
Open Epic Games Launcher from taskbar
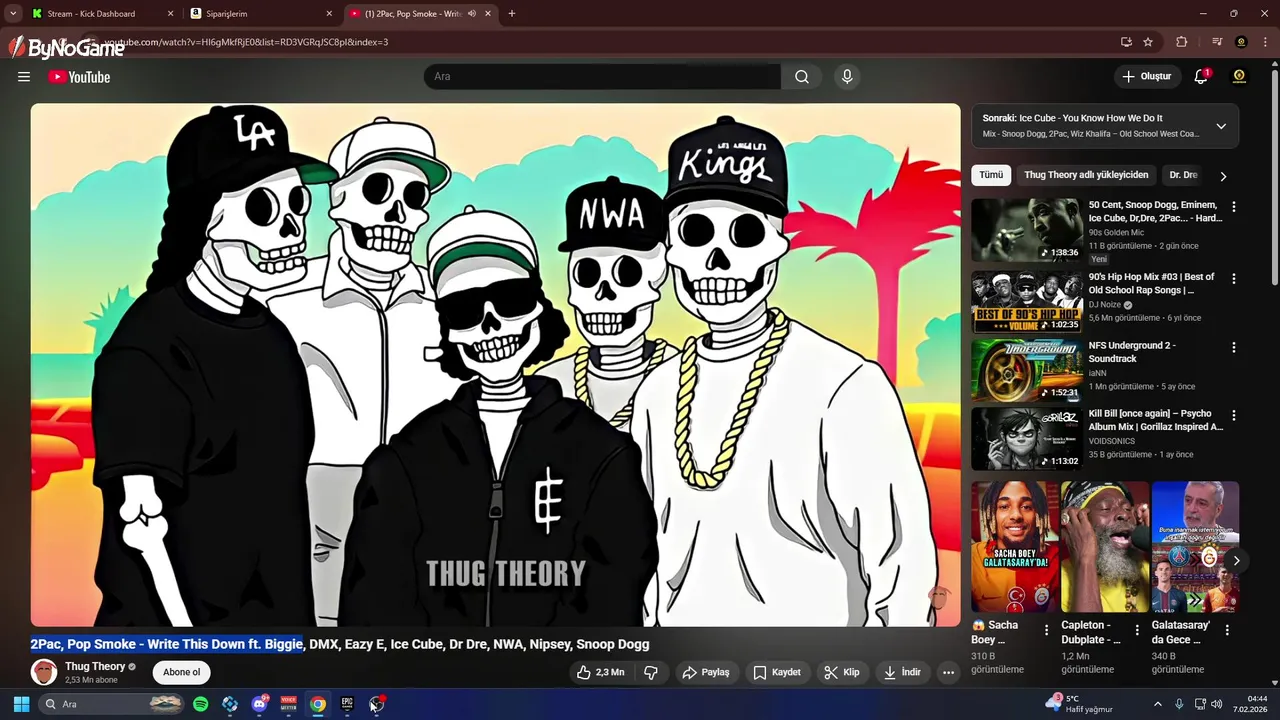tap(347, 704)
